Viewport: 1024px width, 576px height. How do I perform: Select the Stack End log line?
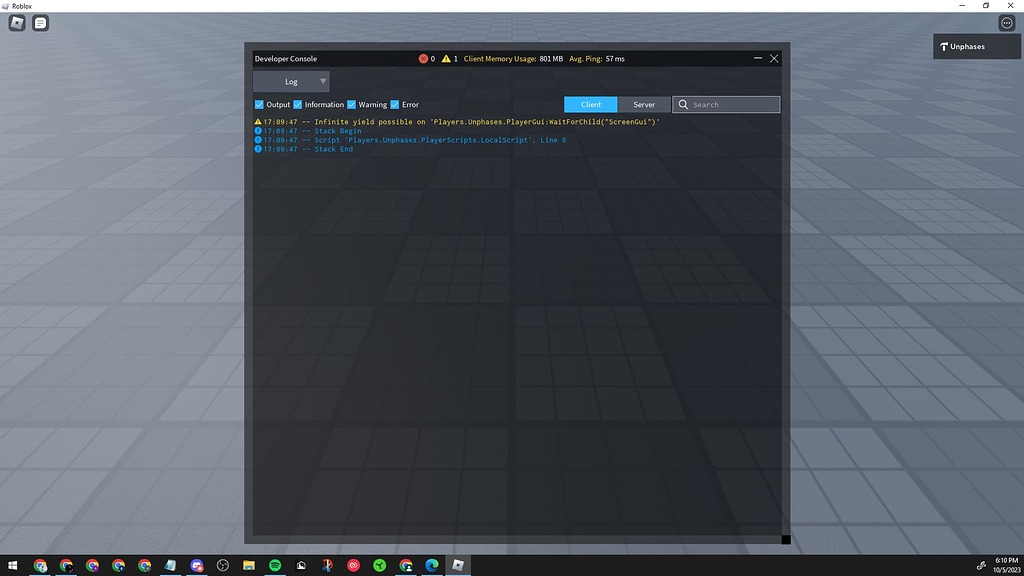304,149
